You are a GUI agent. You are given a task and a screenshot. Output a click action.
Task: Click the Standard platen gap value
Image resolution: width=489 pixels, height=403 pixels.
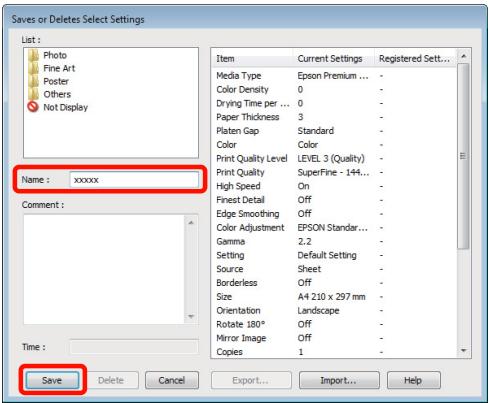(x=316, y=131)
